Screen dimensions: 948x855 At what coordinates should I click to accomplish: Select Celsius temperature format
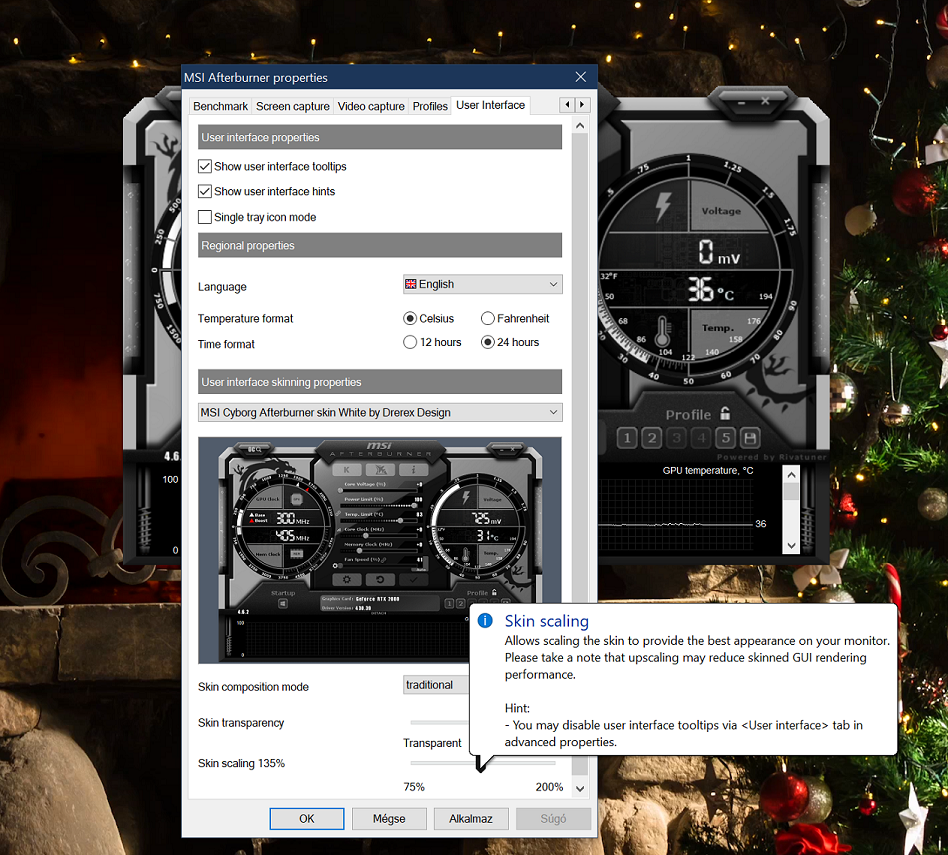(410, 318)
